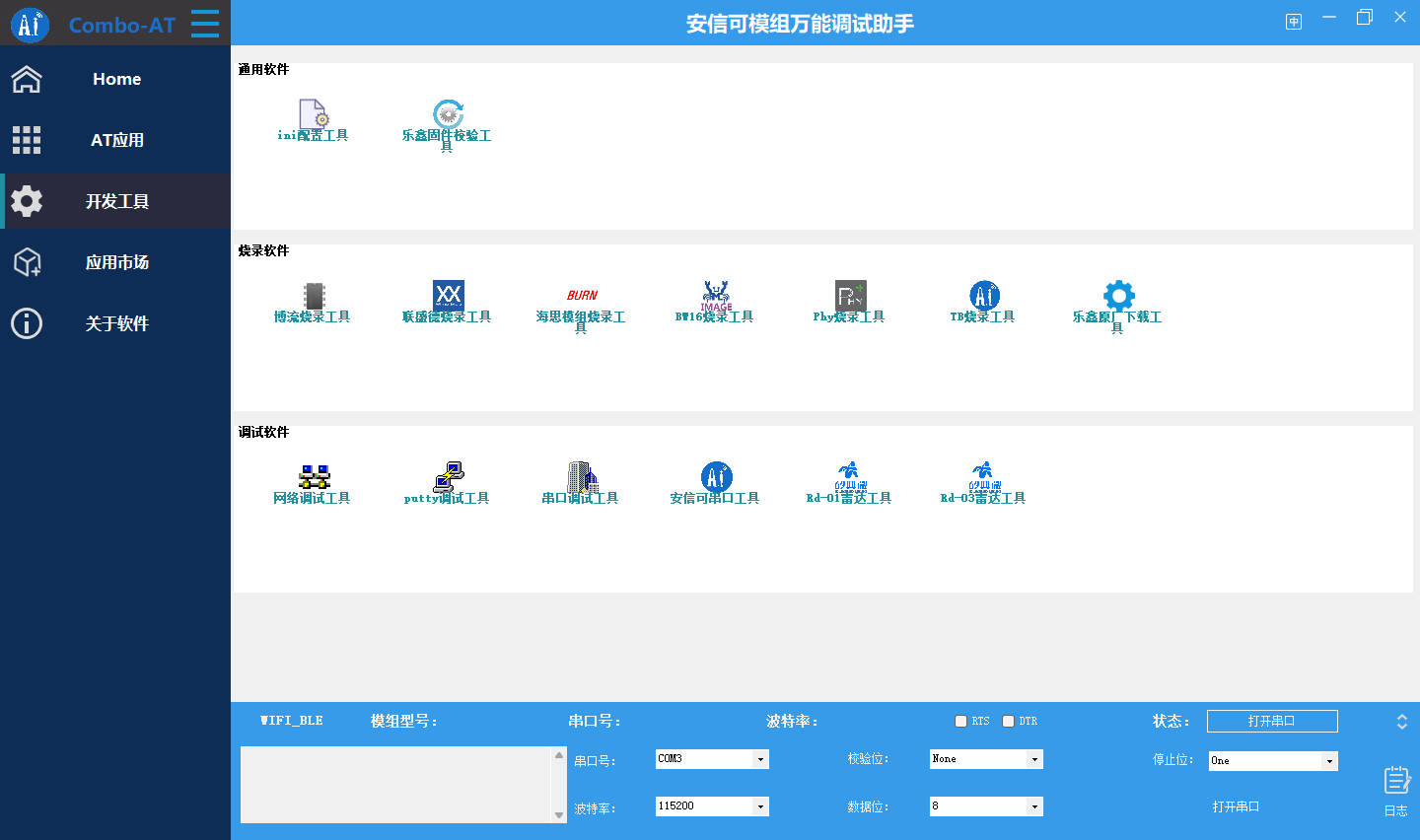
Task: Click the hamburger menu icon beside Combo-AT
Action: [205, 24]
